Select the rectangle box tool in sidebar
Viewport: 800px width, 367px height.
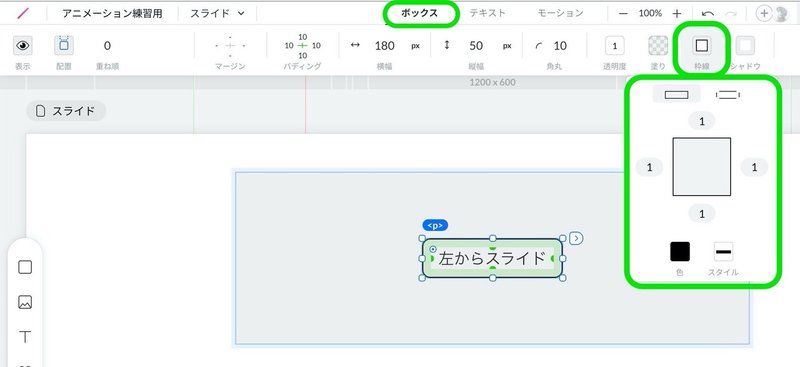25,267
